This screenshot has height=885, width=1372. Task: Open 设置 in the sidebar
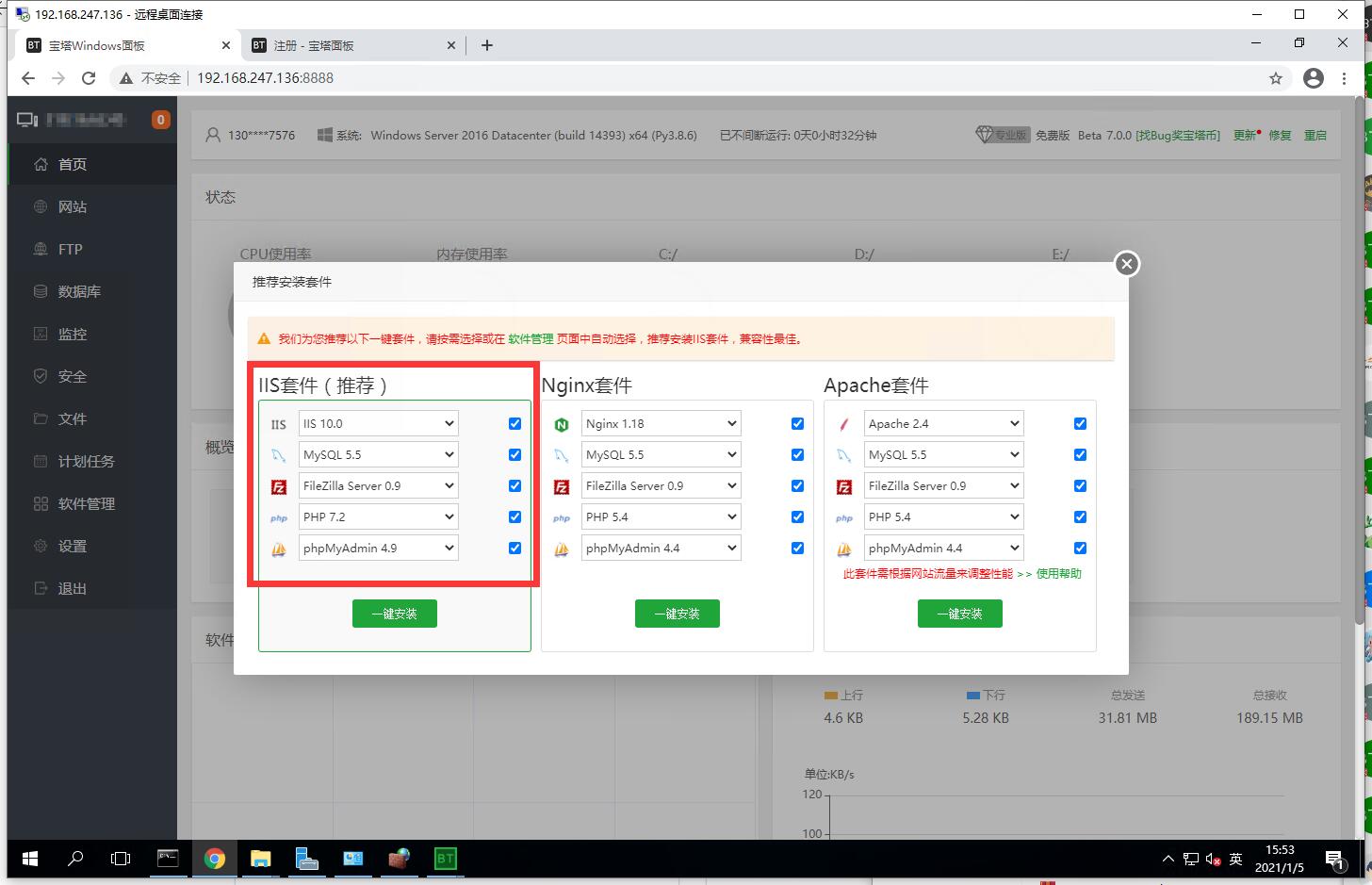pyautogui.click(x=92, y=546)
